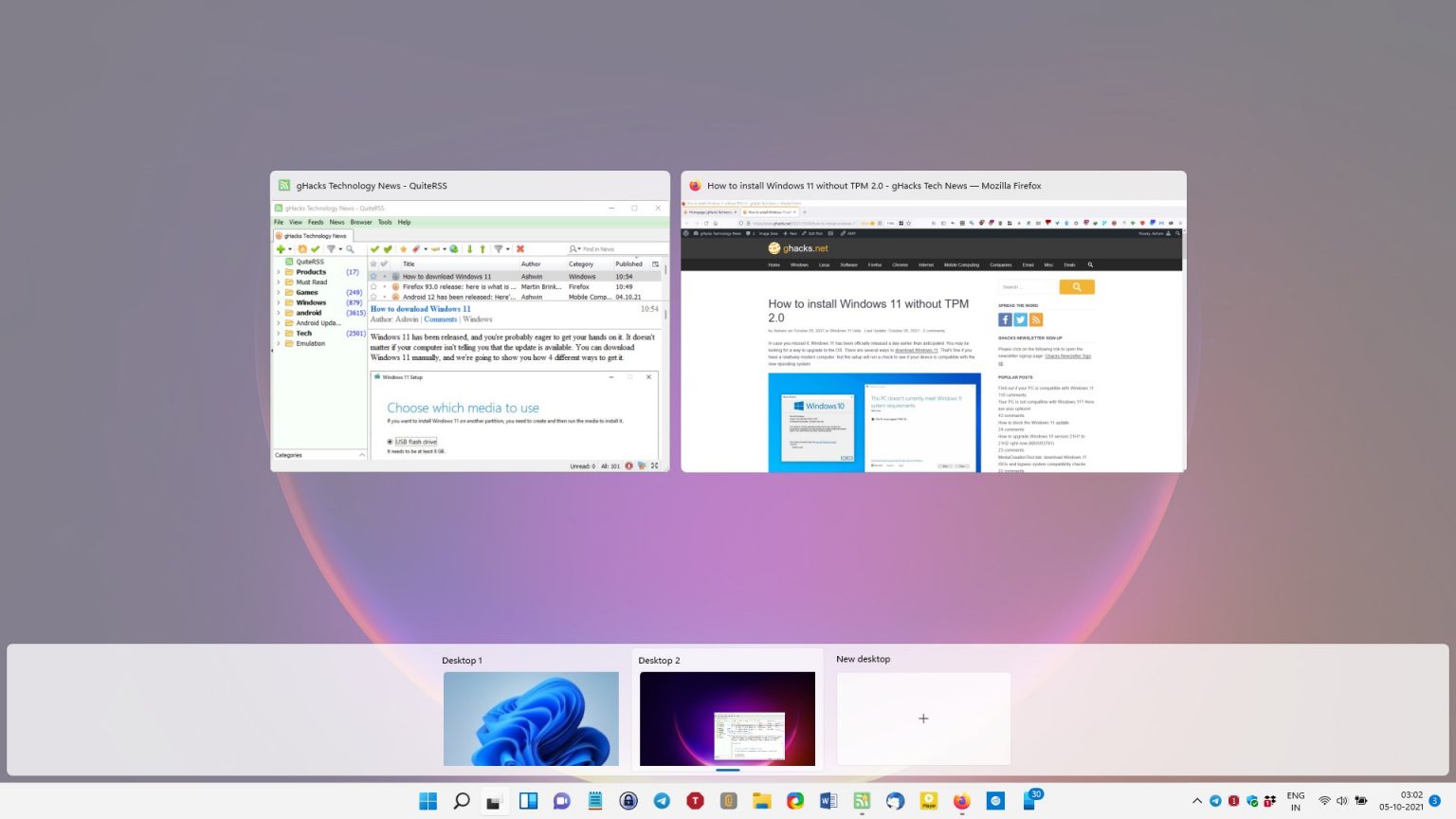The width and height of the screenshot is (1456, 819).
Task: Expand the Tech feed folder
Action: [278, 333]
